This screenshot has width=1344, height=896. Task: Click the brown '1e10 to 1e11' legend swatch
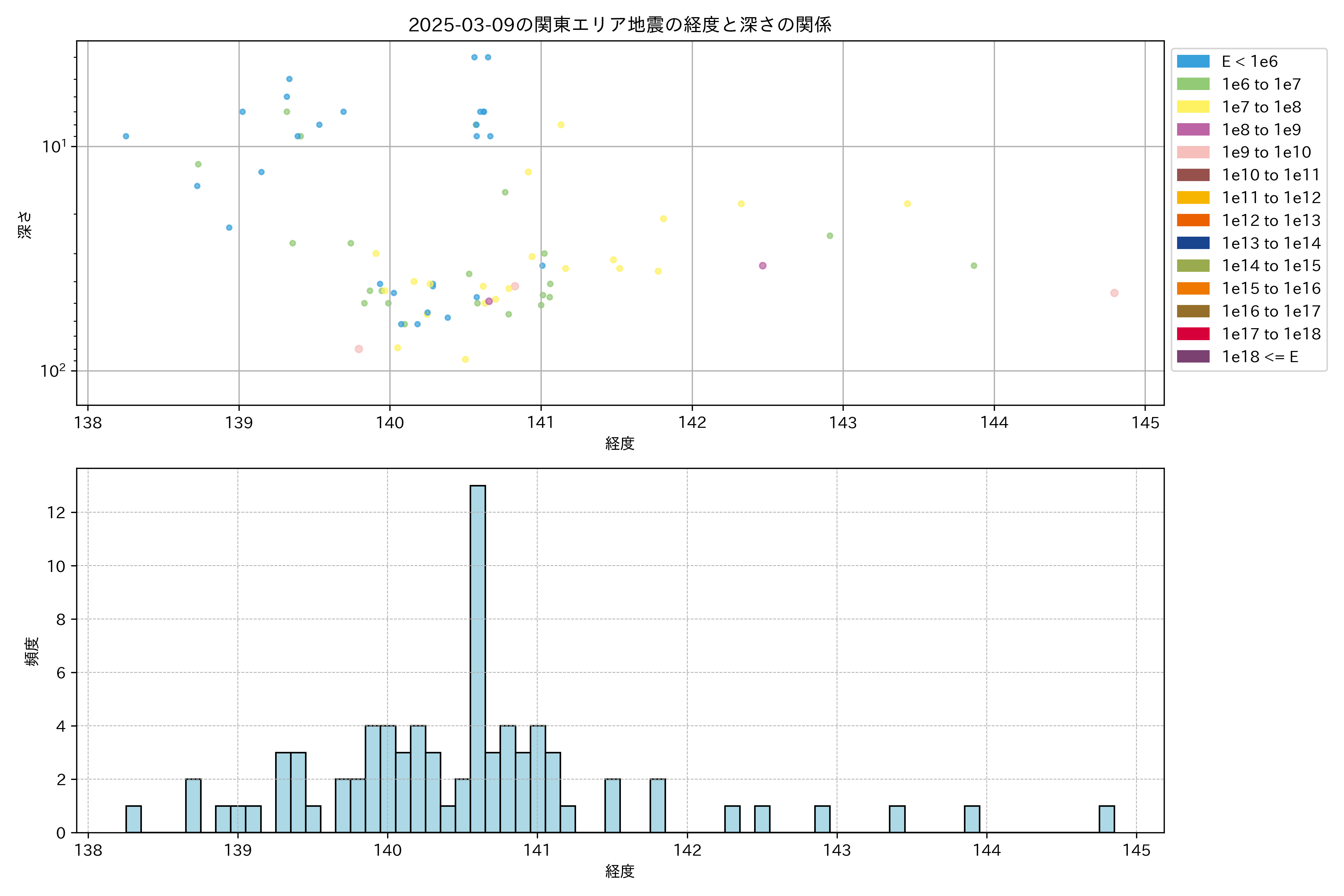tap(1193, 175)
